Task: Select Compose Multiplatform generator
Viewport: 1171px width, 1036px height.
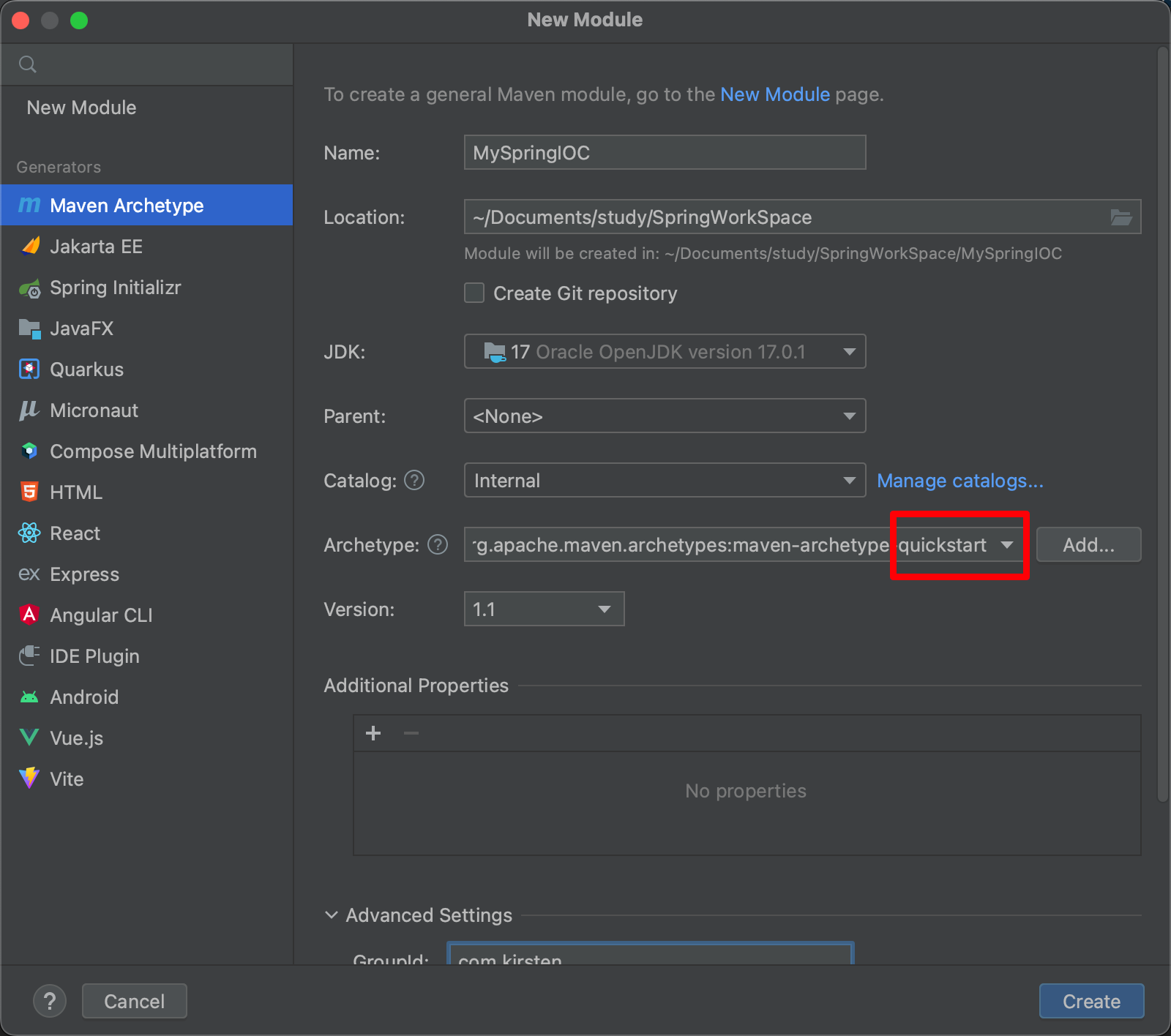Action: coord(146,451)
